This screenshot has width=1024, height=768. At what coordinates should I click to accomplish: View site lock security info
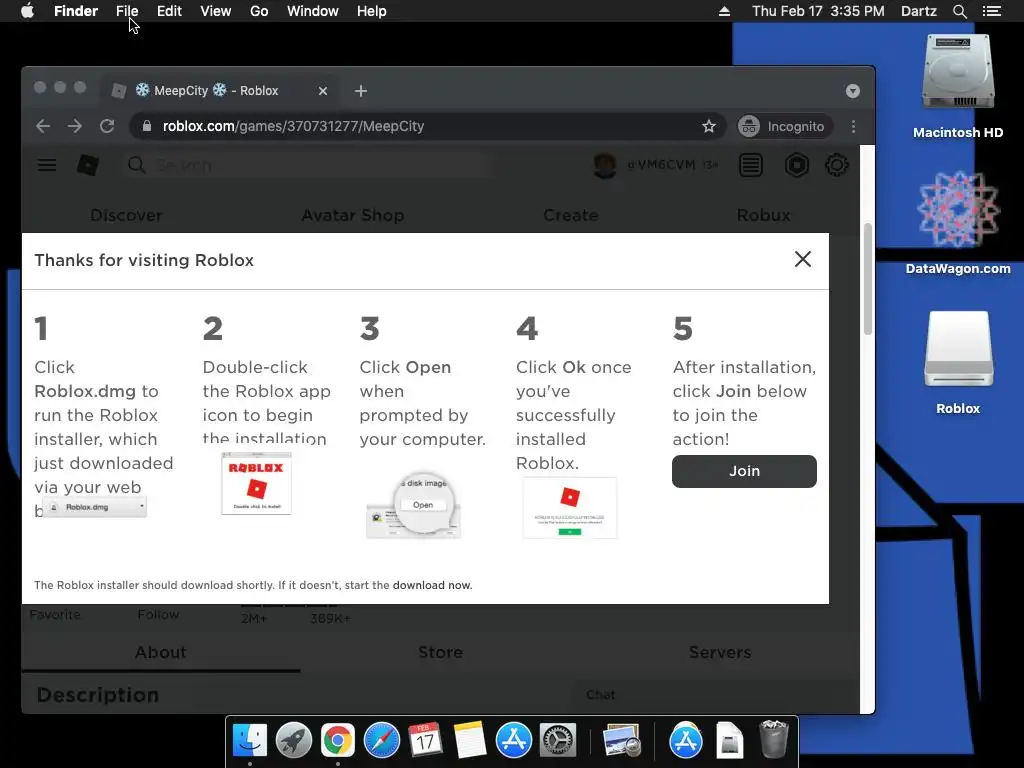(146, 126)
